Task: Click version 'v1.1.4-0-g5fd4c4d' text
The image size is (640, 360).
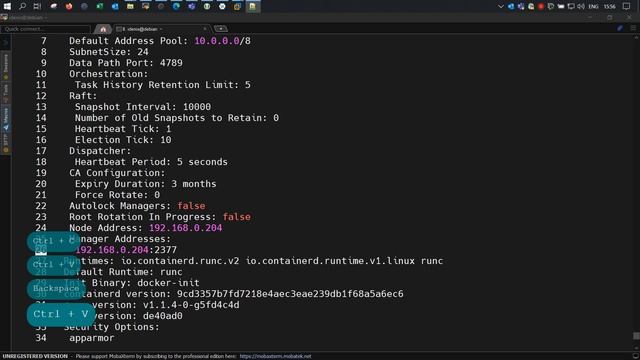Action: (x=191, y=305)
